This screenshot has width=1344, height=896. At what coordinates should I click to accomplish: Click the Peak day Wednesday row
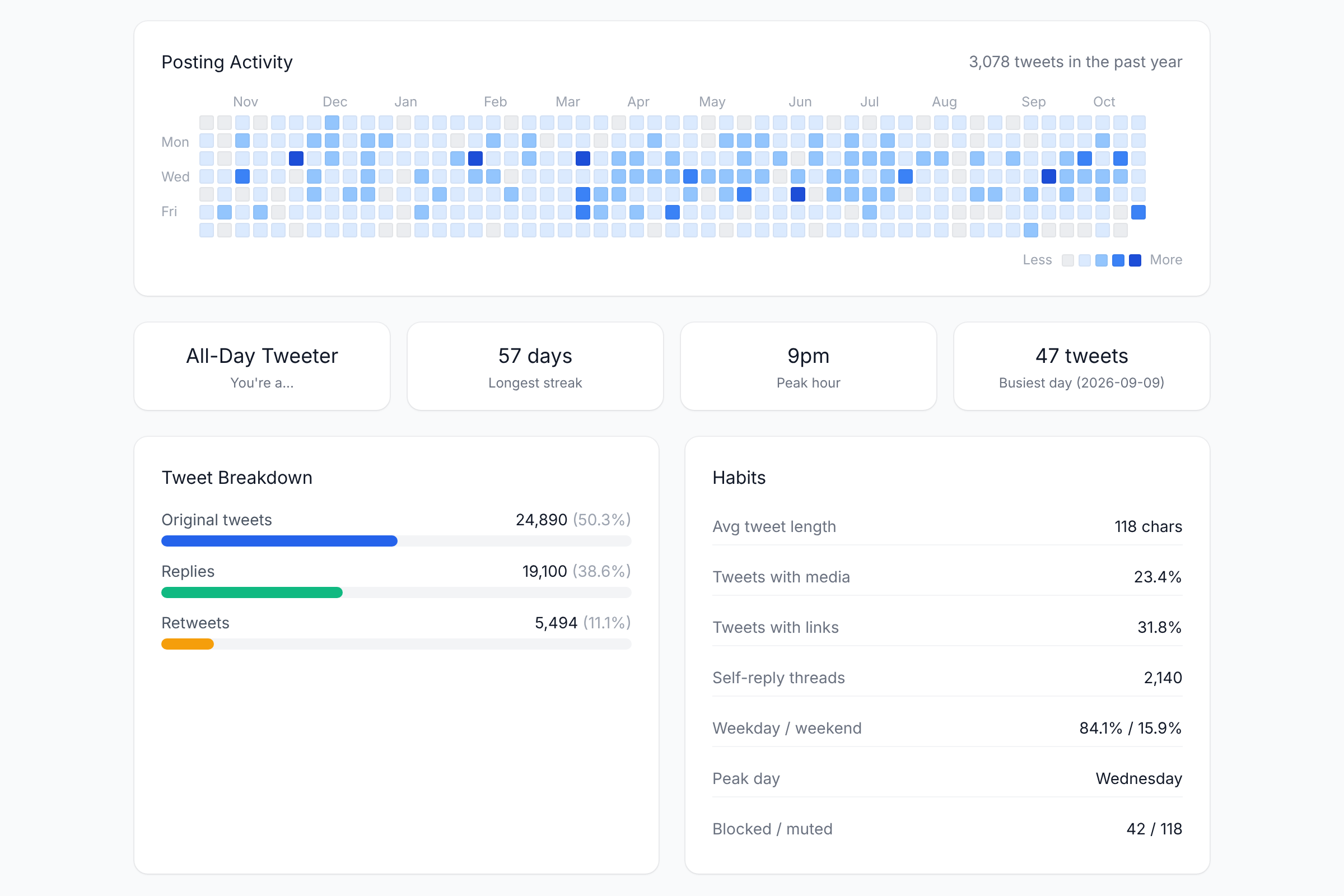(x=948, y=778)
